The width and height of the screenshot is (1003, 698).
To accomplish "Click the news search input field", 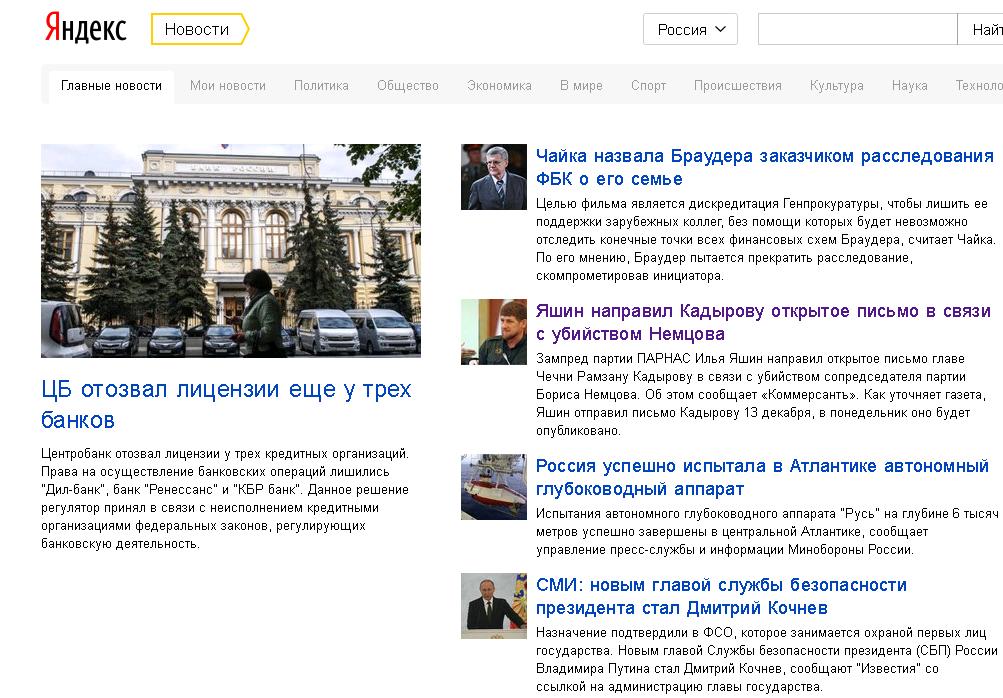I will 857,30.
